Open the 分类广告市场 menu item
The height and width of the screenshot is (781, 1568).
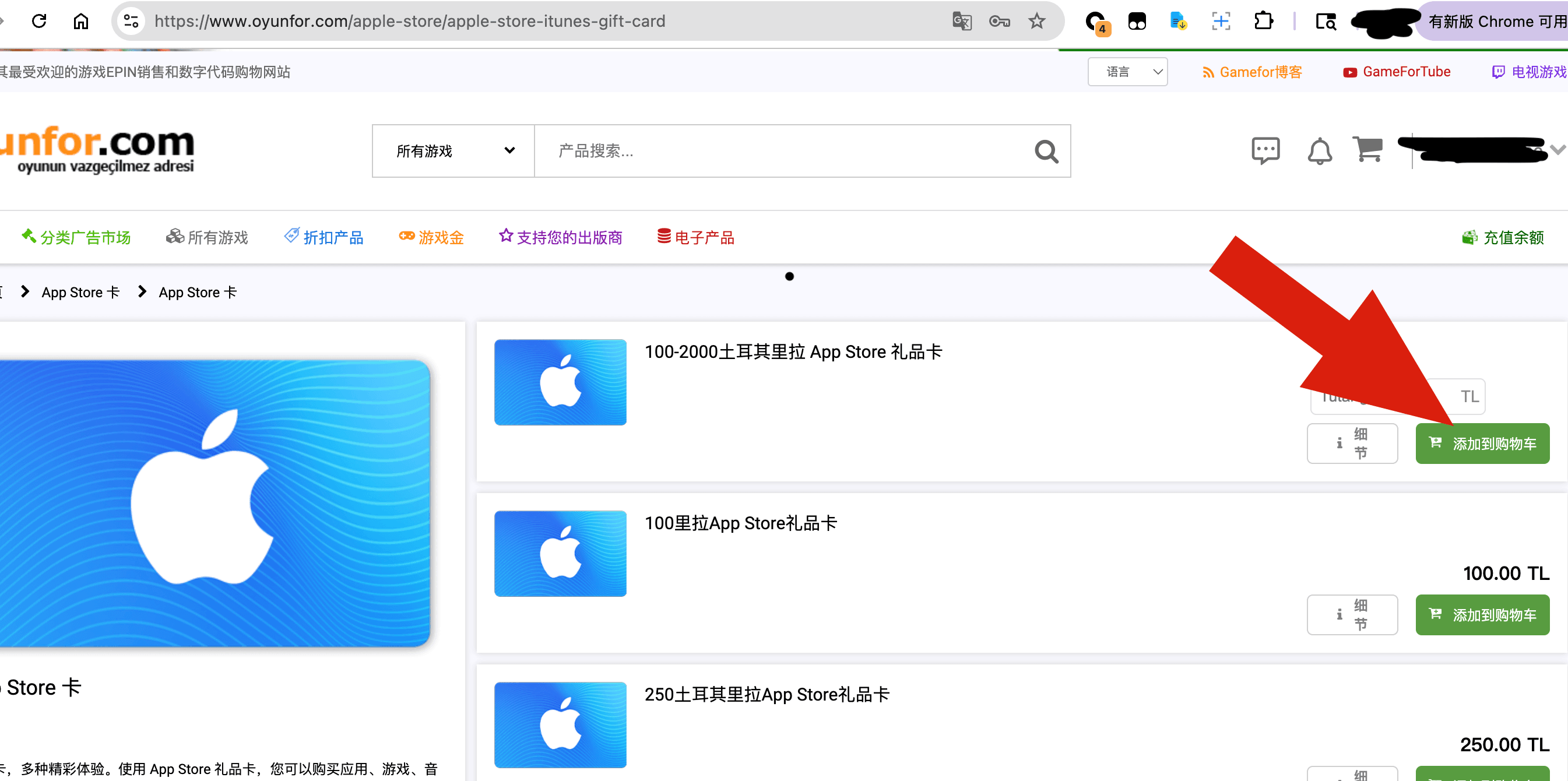point(76,237)
